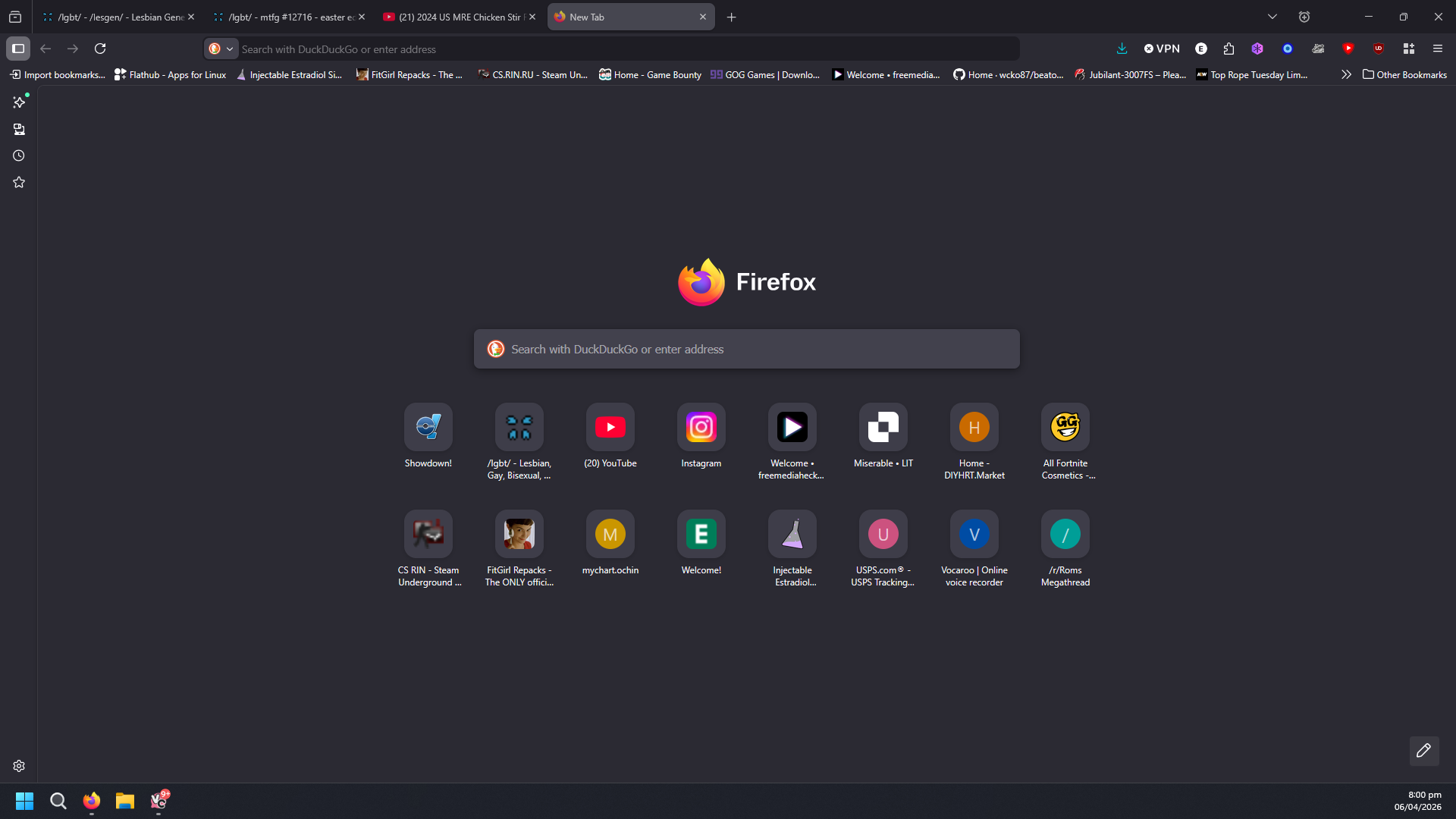Open bookmarks star in sidebar
This screenshot has height=819, width=1456.
19,182
